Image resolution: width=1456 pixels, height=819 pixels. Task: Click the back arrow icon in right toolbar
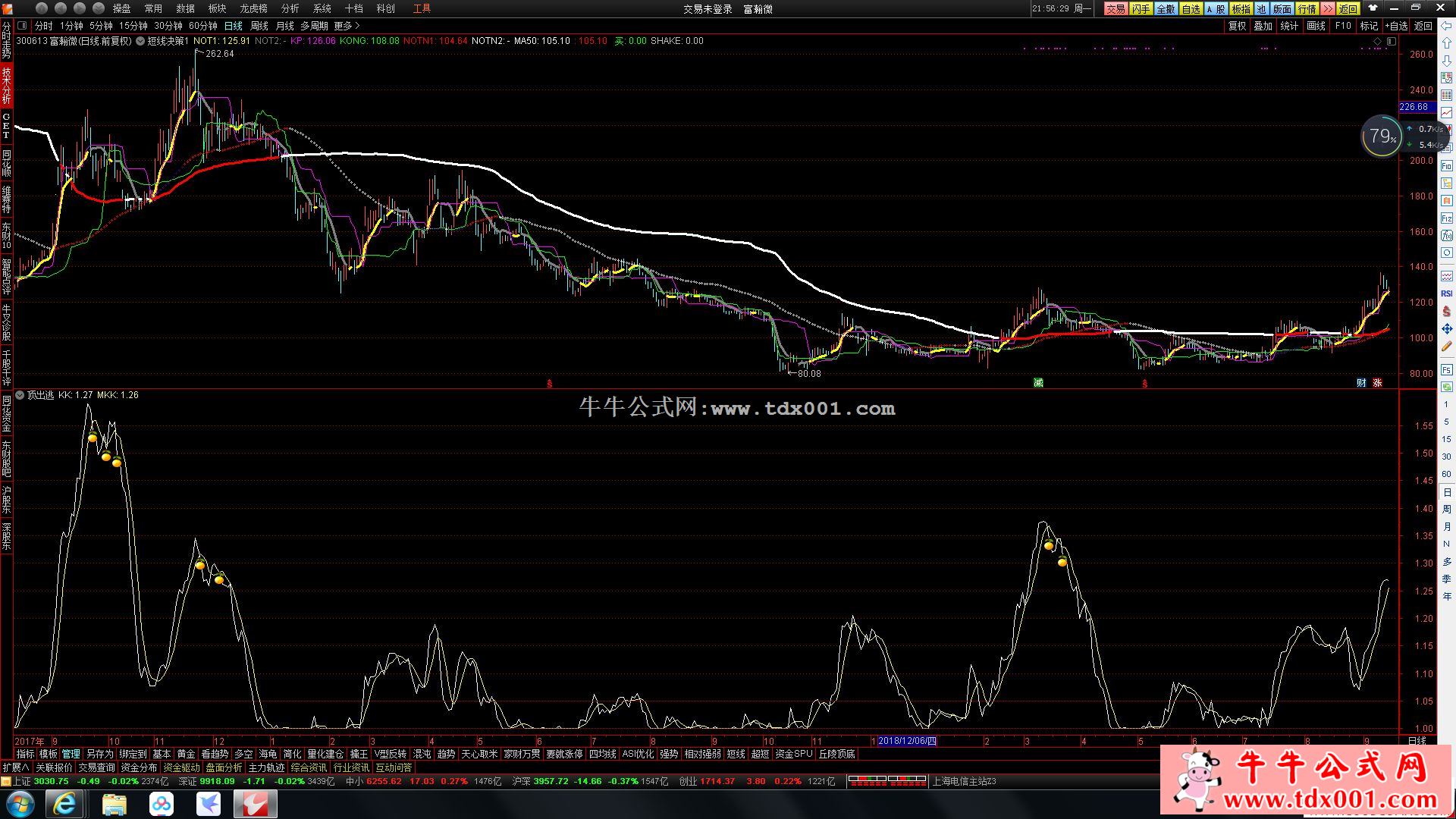[1446, 26]
